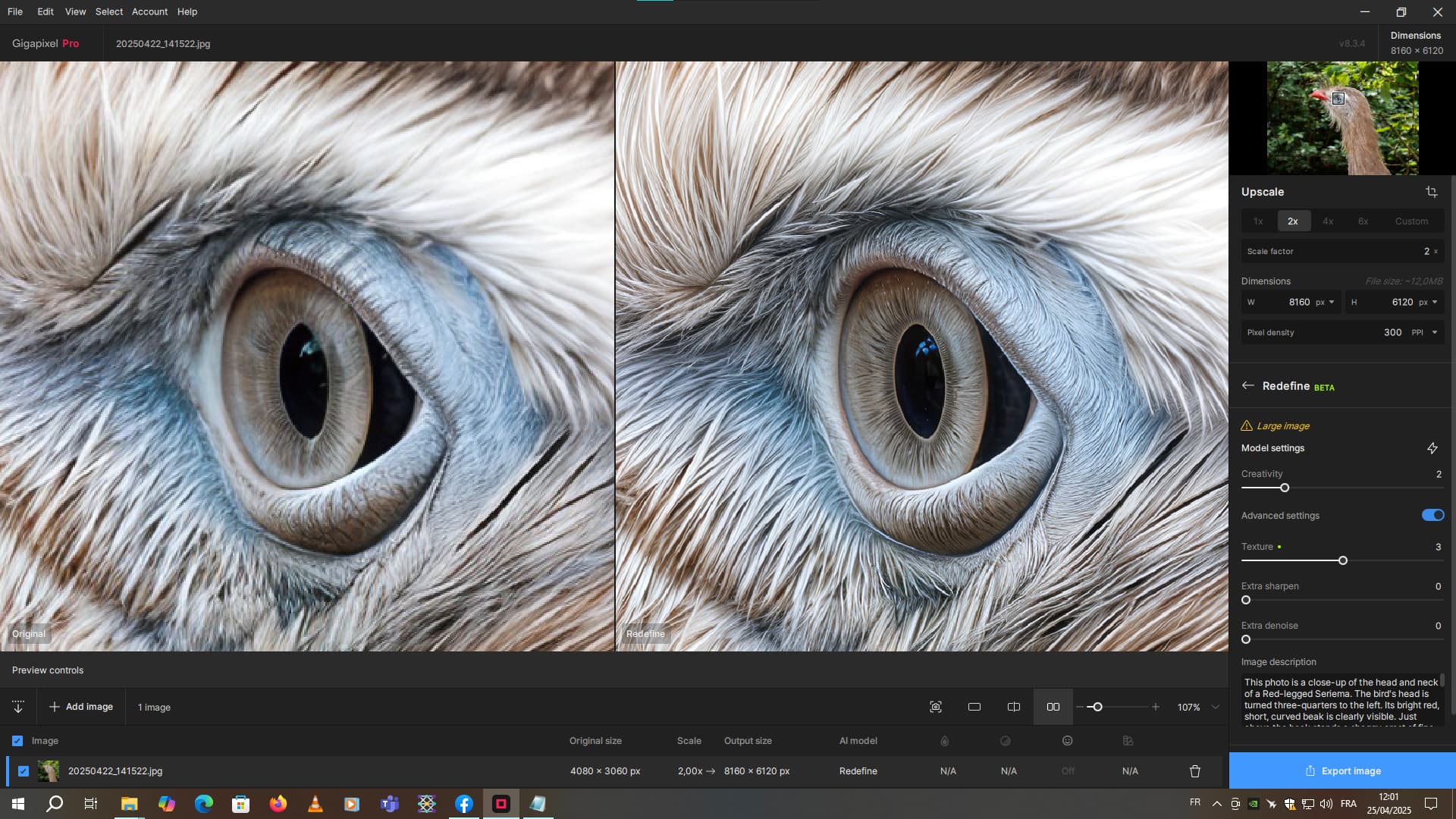
Task: Click the Add image button
Action: [81, 707]
